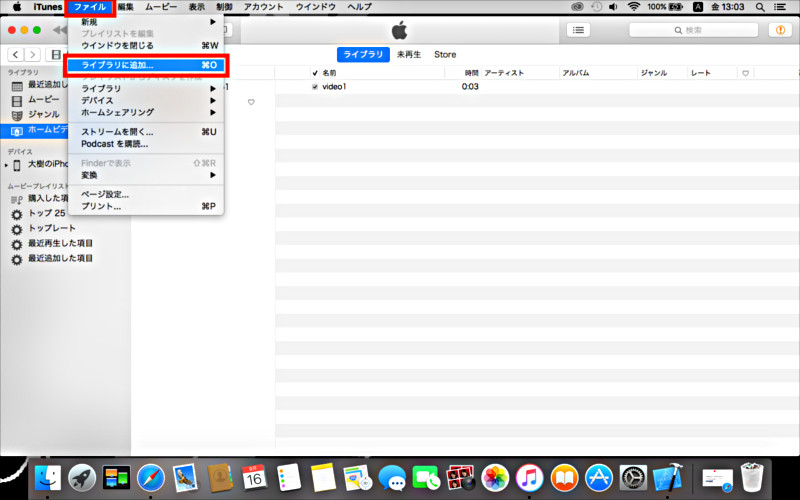800x500 pixels.
Task: Choose ライブラリに追加... in the File menu
Action: click(148, 65)
